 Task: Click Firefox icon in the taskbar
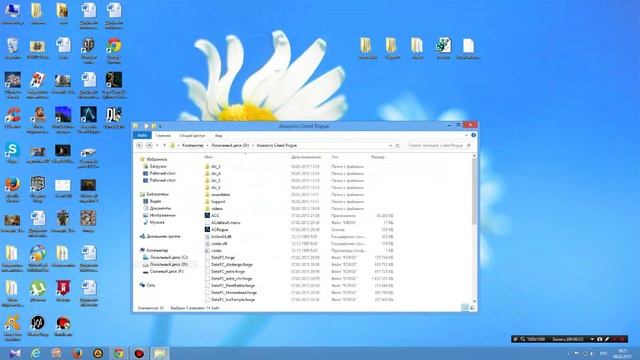coord(77,353)
